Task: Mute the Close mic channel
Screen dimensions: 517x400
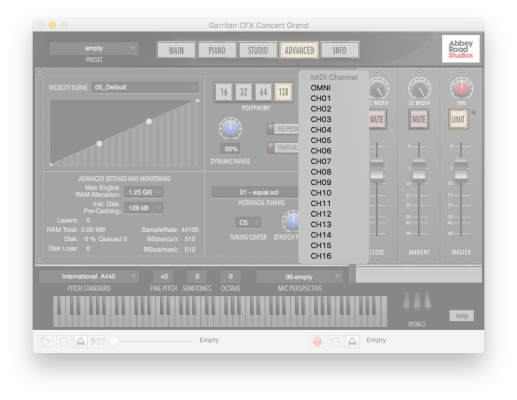Action: [377, 119]
